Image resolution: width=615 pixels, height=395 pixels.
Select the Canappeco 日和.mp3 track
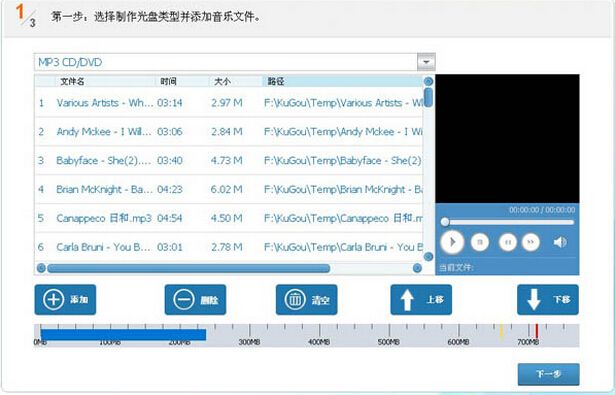[229, 218]
